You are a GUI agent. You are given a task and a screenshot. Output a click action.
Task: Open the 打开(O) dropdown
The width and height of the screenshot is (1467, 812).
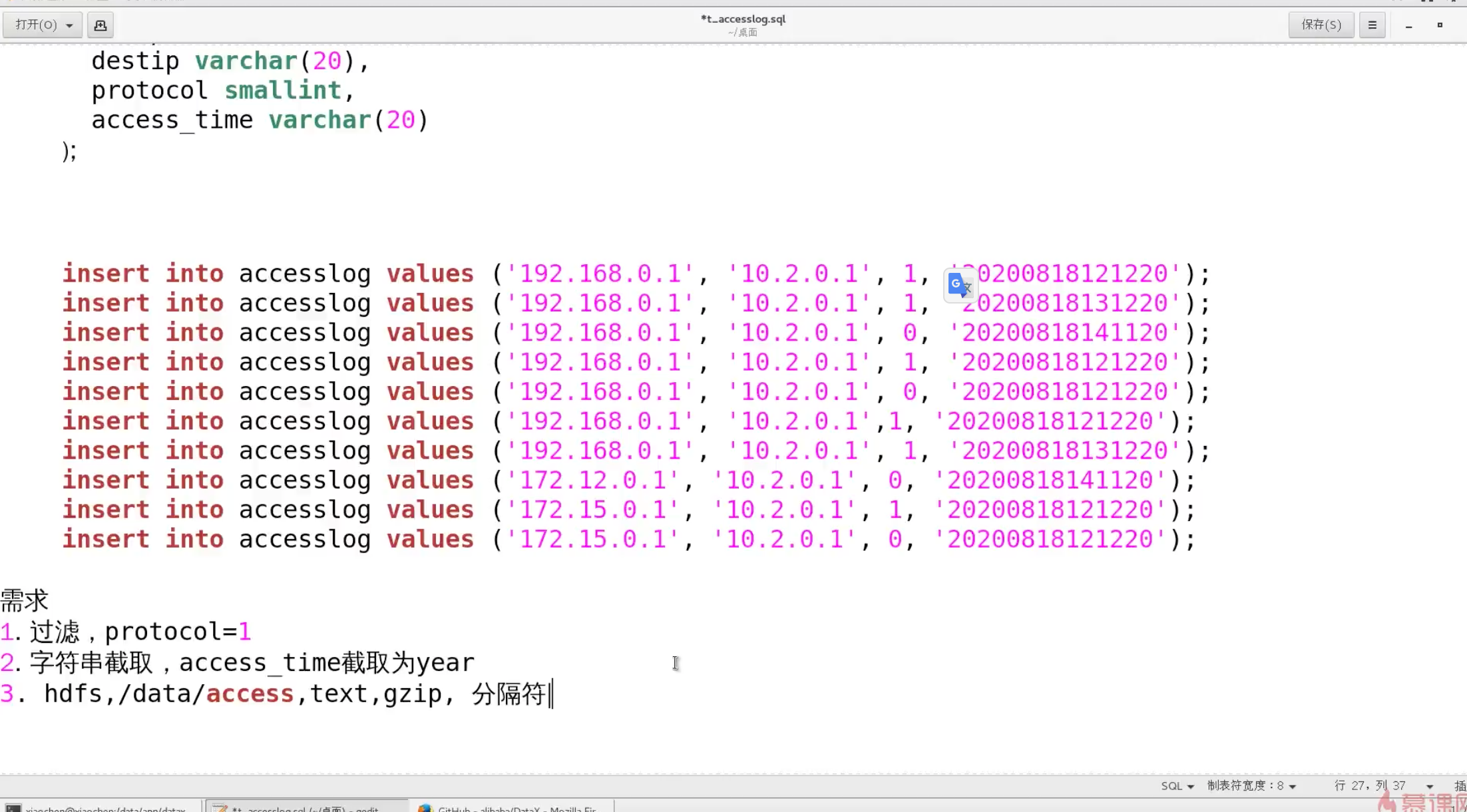click(43, 25)
